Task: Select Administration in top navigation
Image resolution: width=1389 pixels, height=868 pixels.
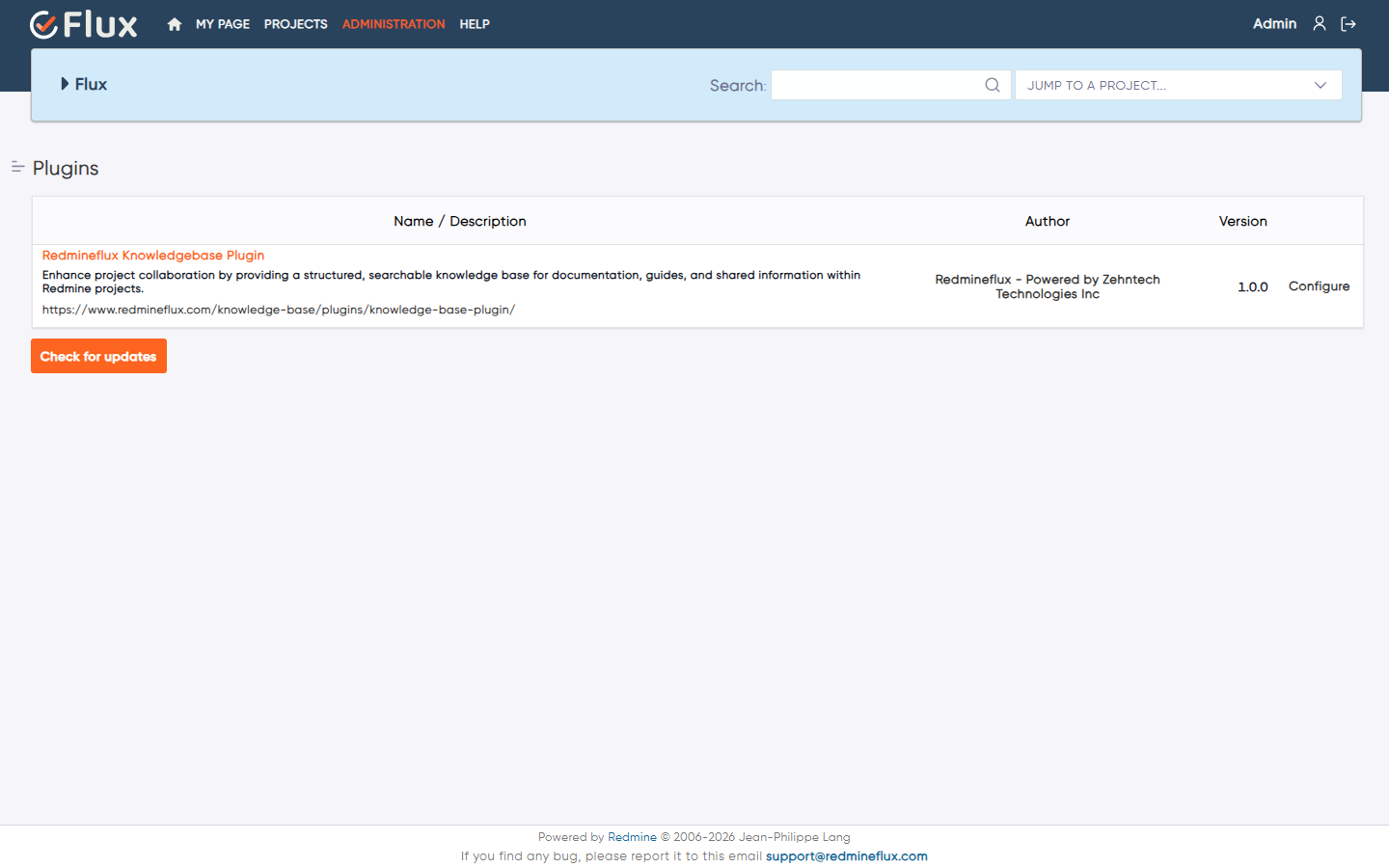Action: click(394, 24)
